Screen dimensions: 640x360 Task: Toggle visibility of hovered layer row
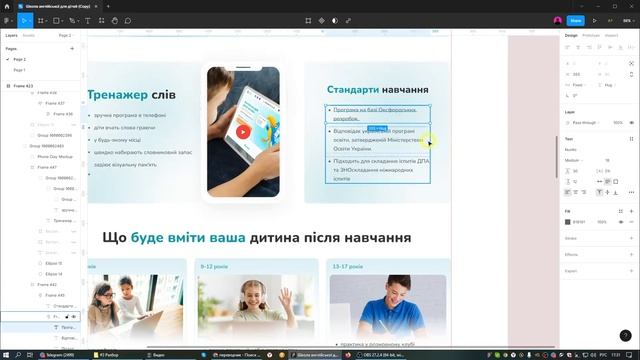tap(74, 317)
